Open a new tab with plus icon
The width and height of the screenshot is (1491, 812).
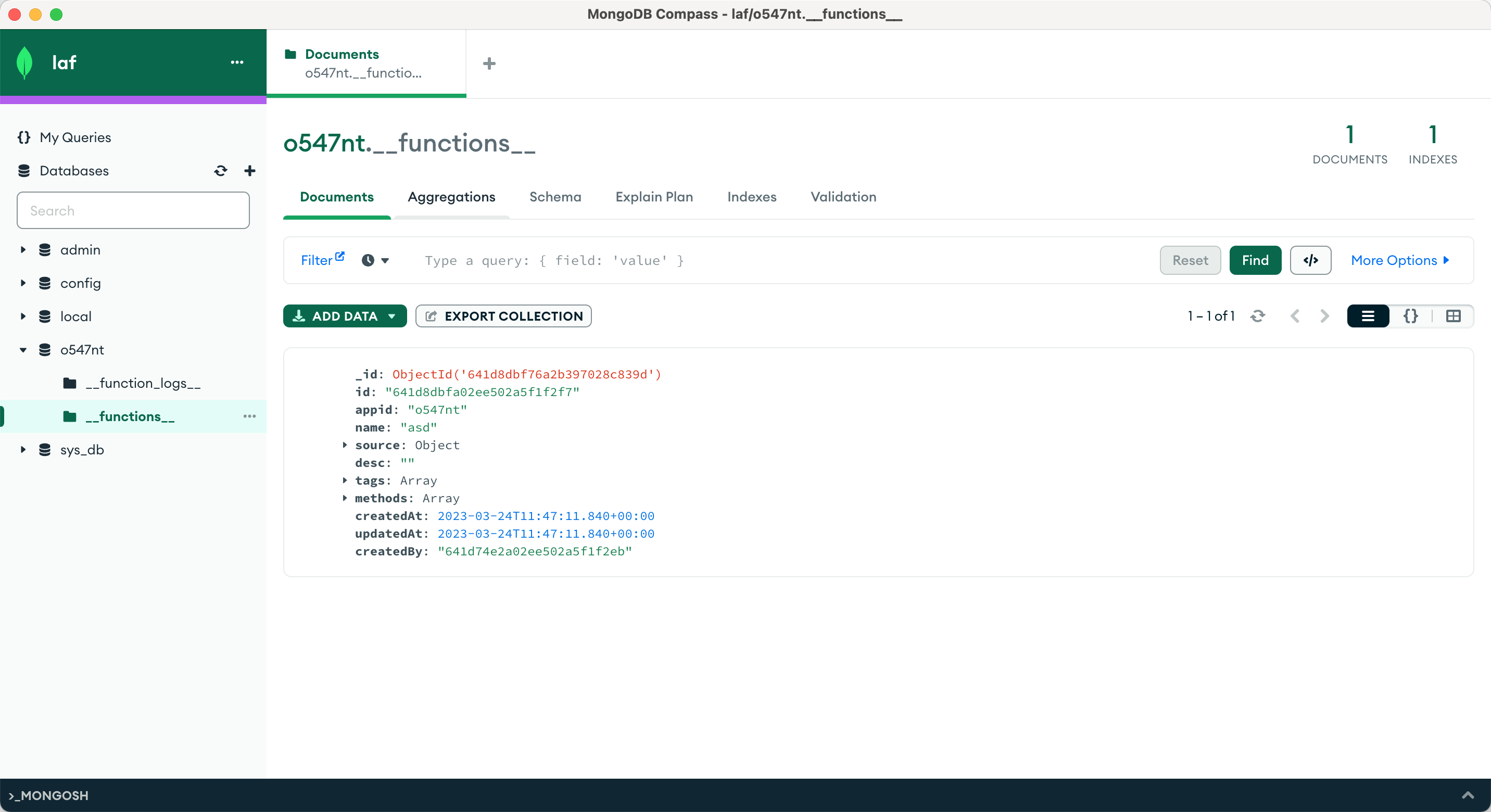[x=489, y=64]
